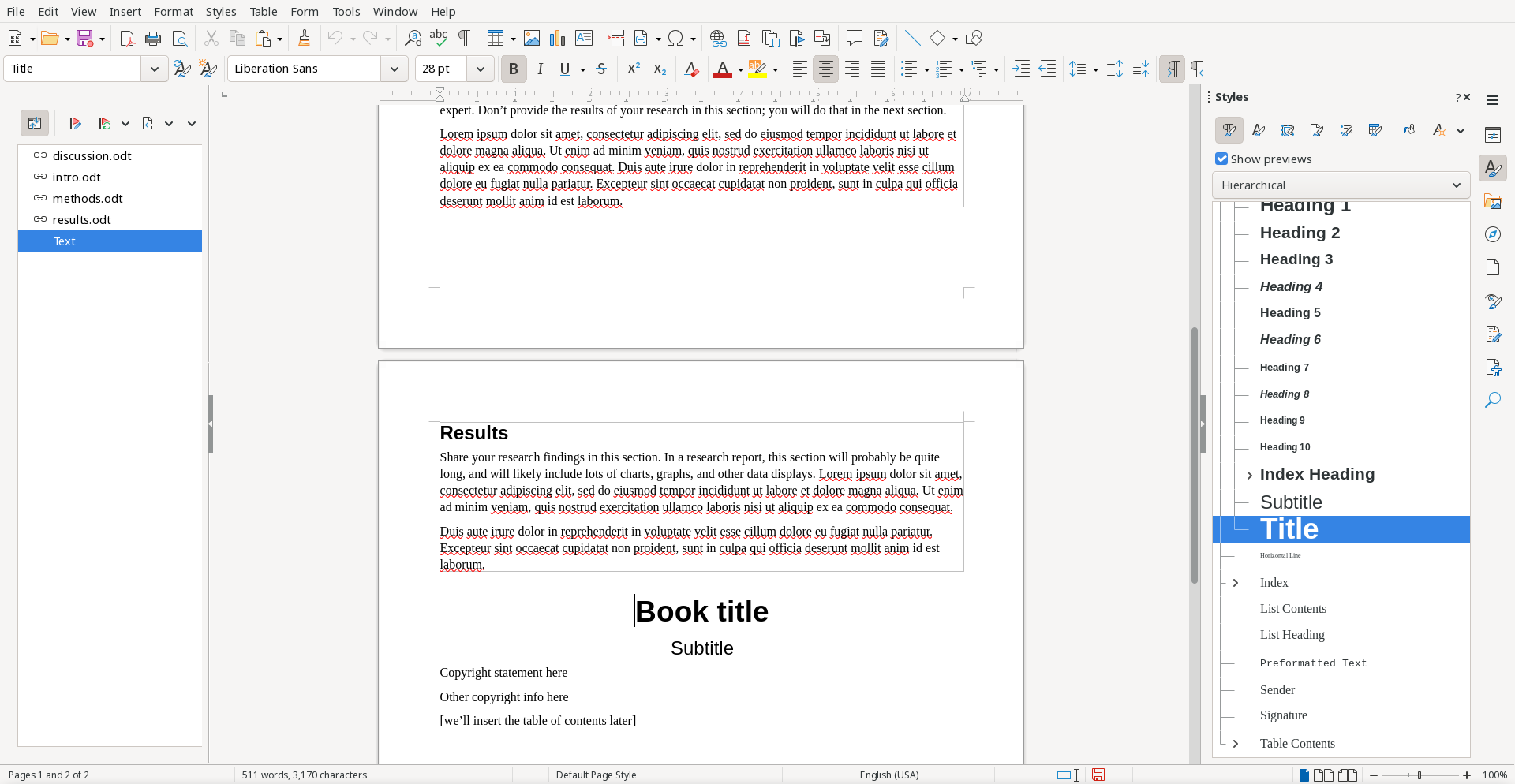The width and height of the screenshot is (1515, 784).
Task: Click Highlighting Color yellow swatch
Action: tap(757, 69)
